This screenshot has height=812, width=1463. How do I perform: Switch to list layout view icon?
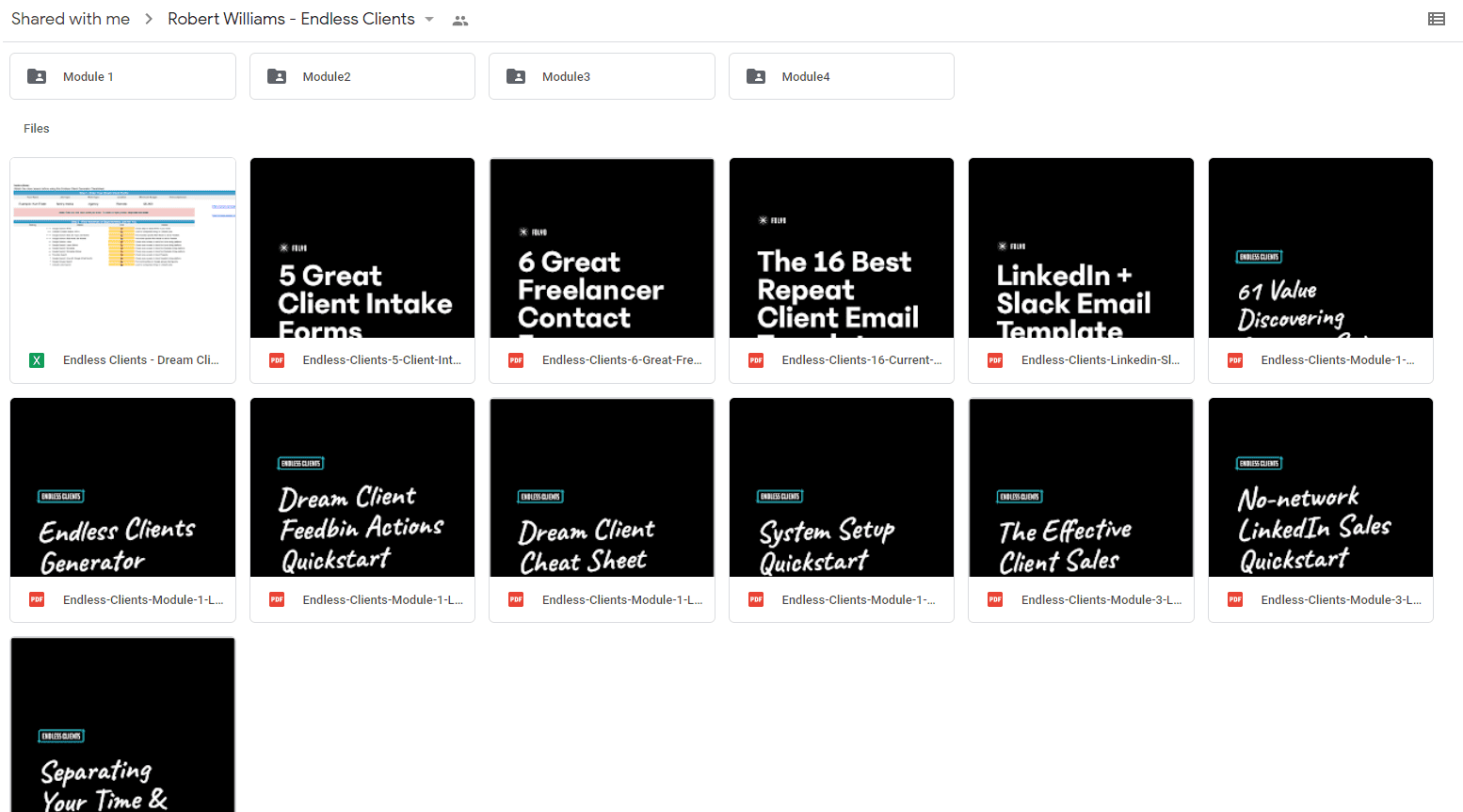[1436, 19]
